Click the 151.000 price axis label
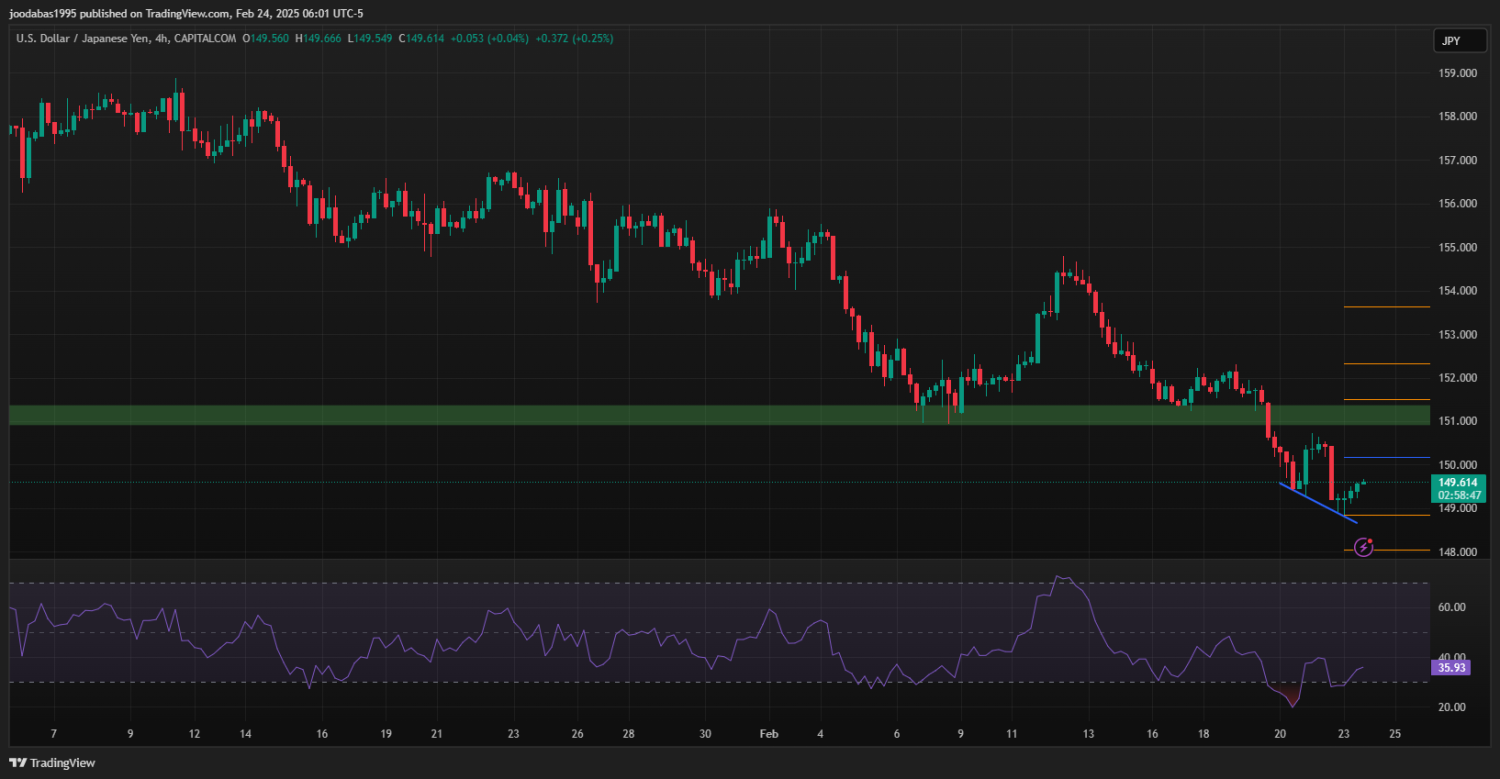 point(1459,421)
